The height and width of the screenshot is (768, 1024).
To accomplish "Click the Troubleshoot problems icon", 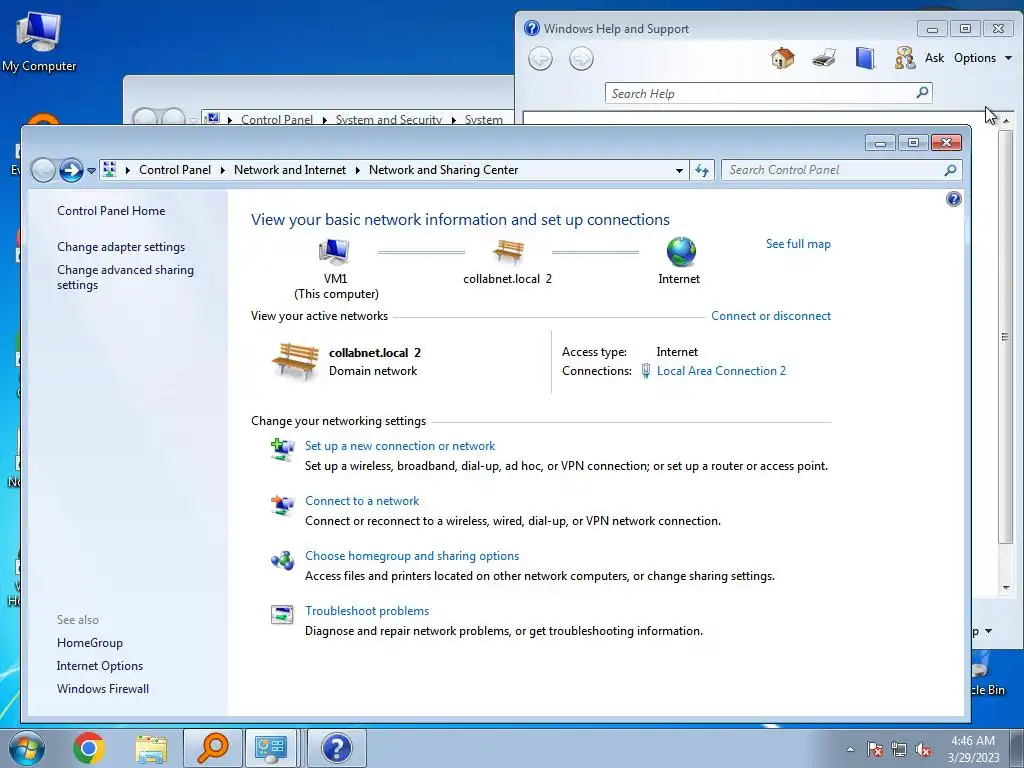I will (x=282, y=615).
